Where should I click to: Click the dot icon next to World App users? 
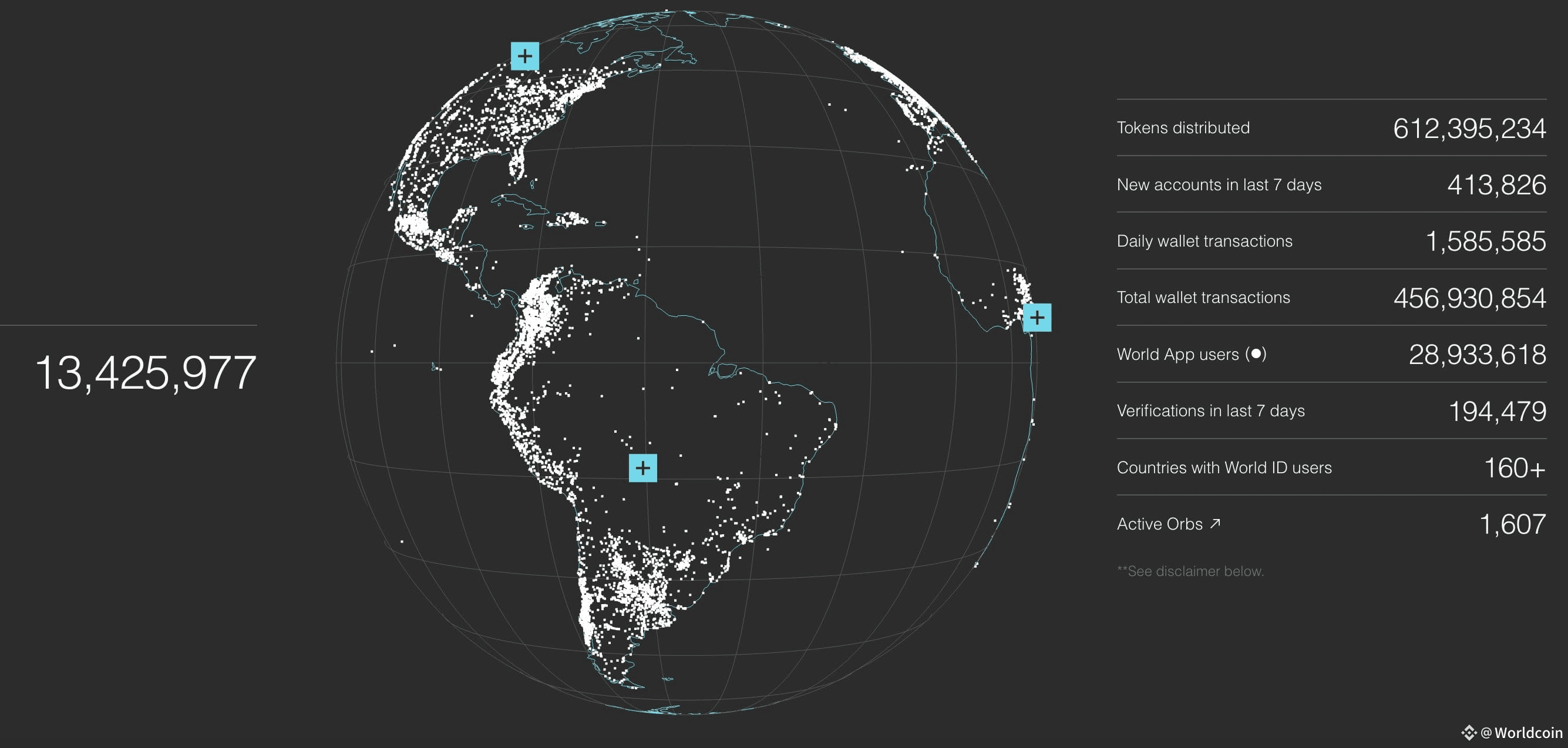pos(1256,353)
